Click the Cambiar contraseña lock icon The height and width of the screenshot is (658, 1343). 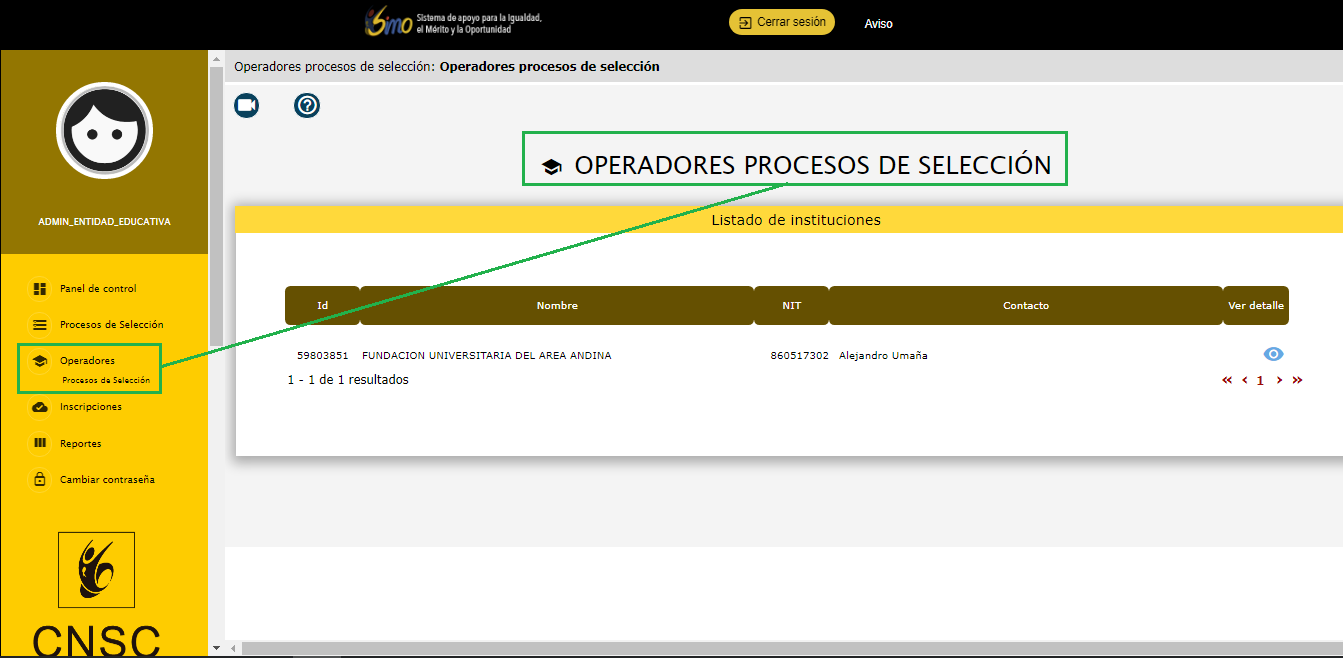(x=40, y=480)
